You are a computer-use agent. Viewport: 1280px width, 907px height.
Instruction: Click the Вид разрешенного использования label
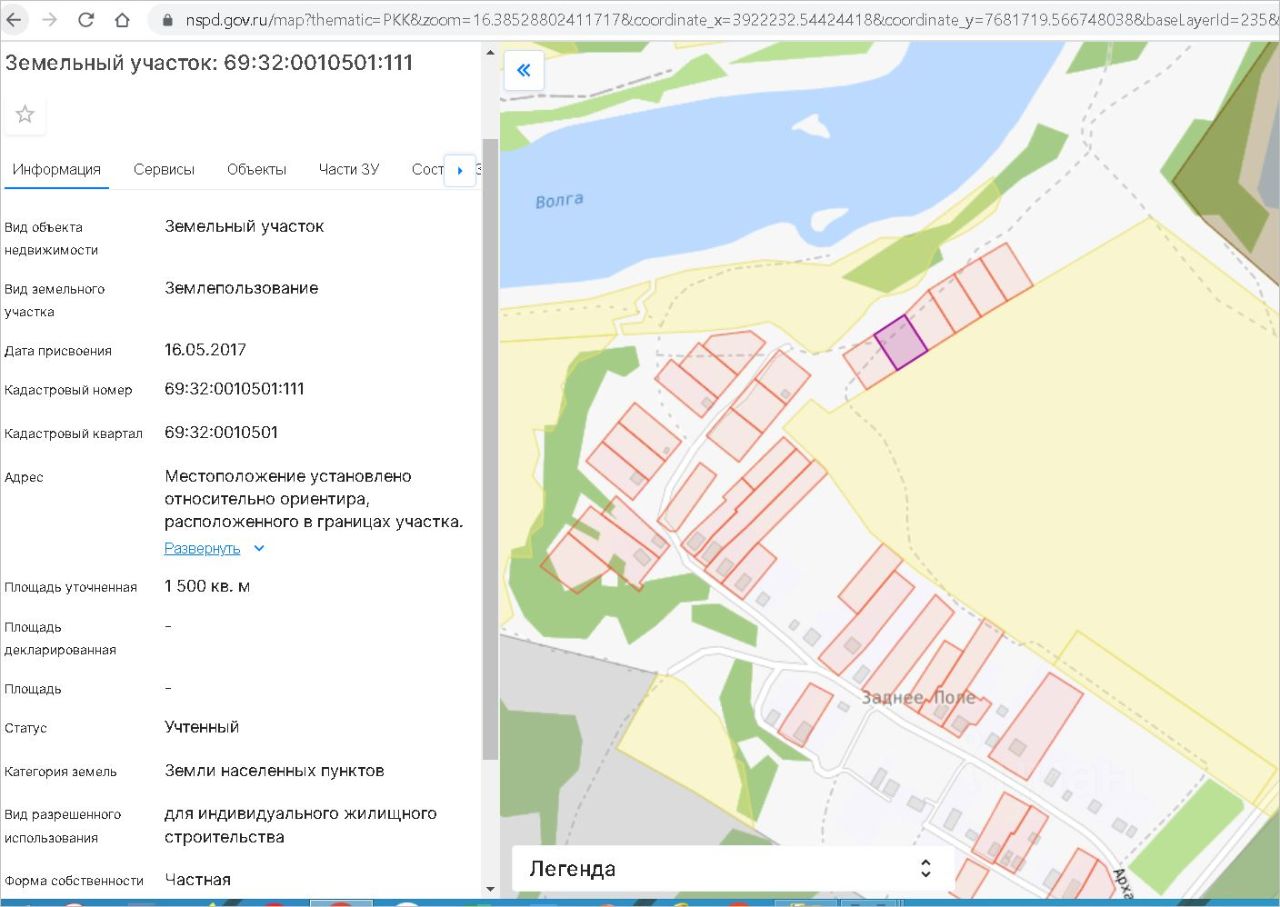pyautogui.click(x=63, y=826)
